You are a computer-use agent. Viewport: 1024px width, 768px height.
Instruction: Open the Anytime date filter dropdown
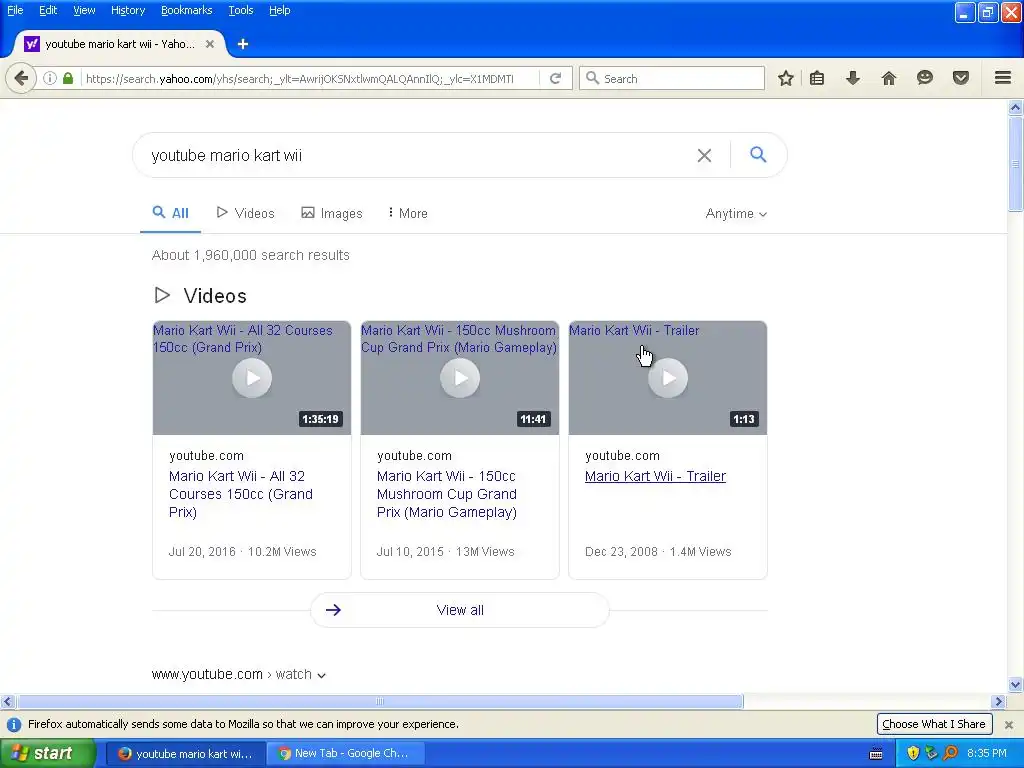pyautogui.click(x=736, y=214)
